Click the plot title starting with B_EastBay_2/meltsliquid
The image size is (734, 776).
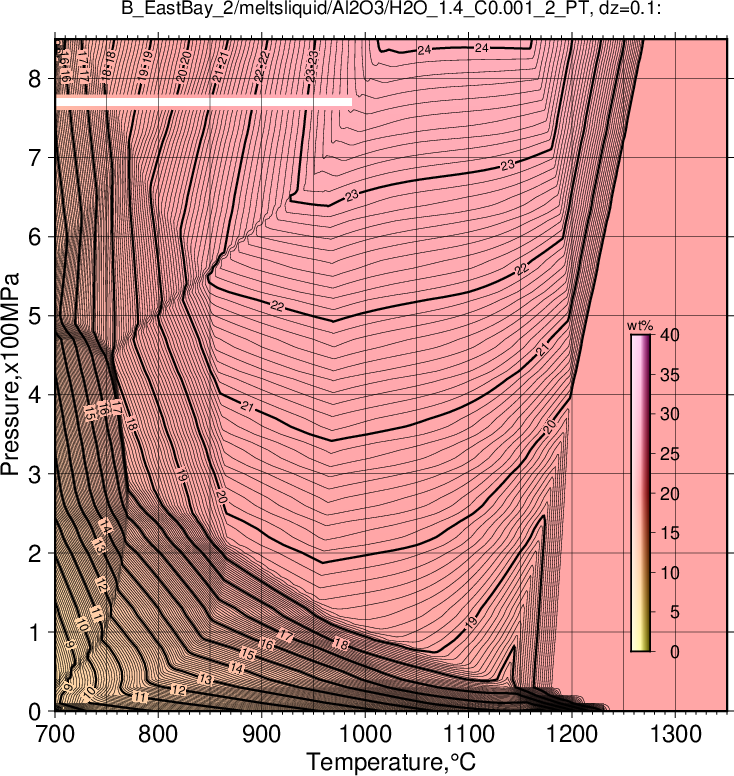click(391, 9)
